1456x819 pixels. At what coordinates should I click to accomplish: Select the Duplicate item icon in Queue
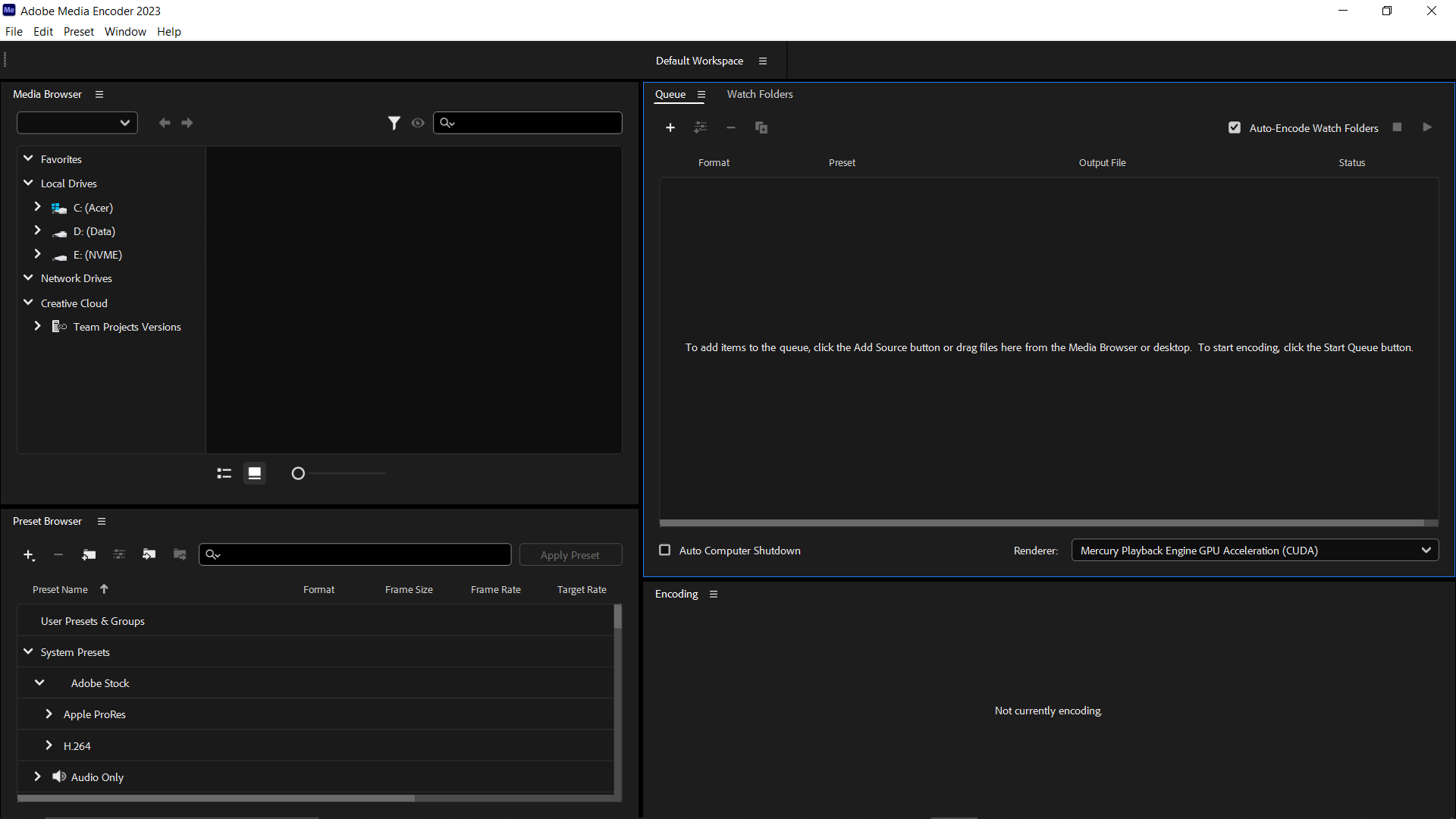click(761, 127)
